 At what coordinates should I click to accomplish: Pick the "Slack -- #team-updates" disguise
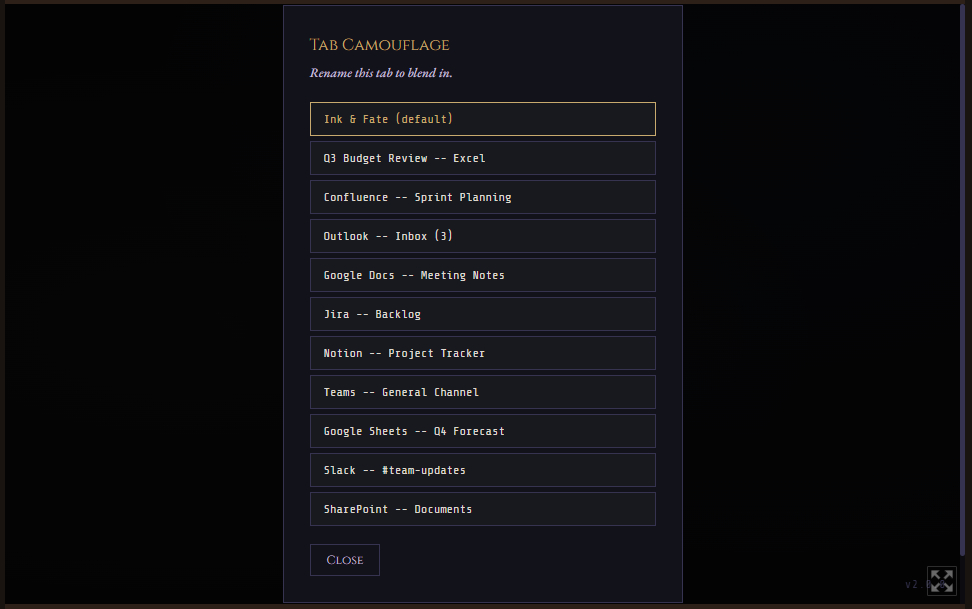point(482,470)
